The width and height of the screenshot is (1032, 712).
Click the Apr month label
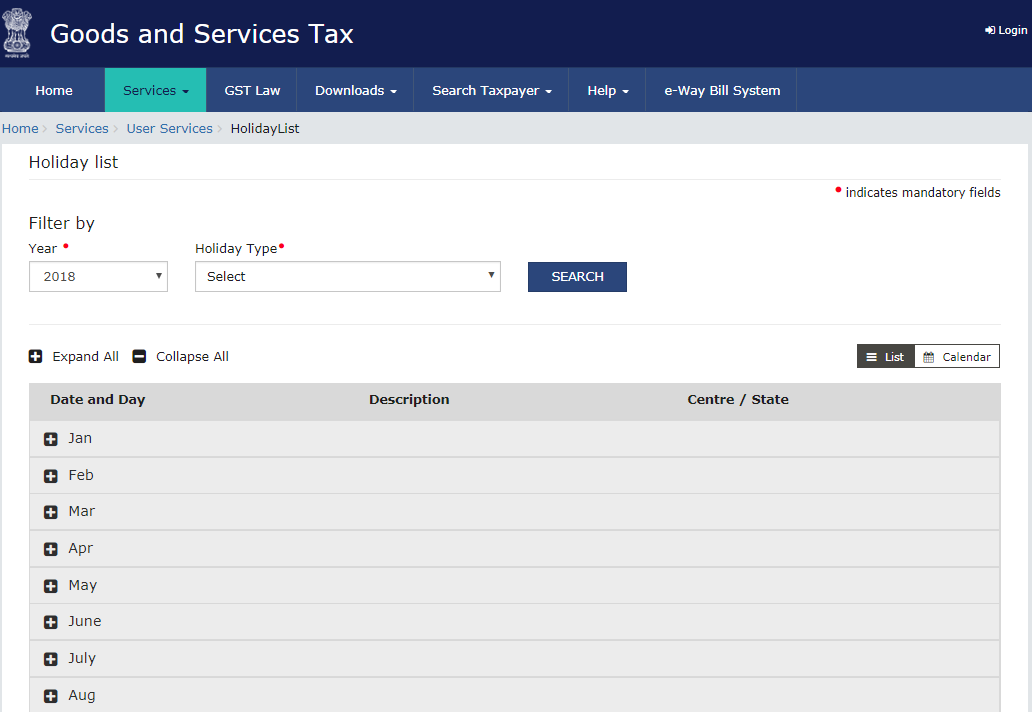tap(81, 548)
